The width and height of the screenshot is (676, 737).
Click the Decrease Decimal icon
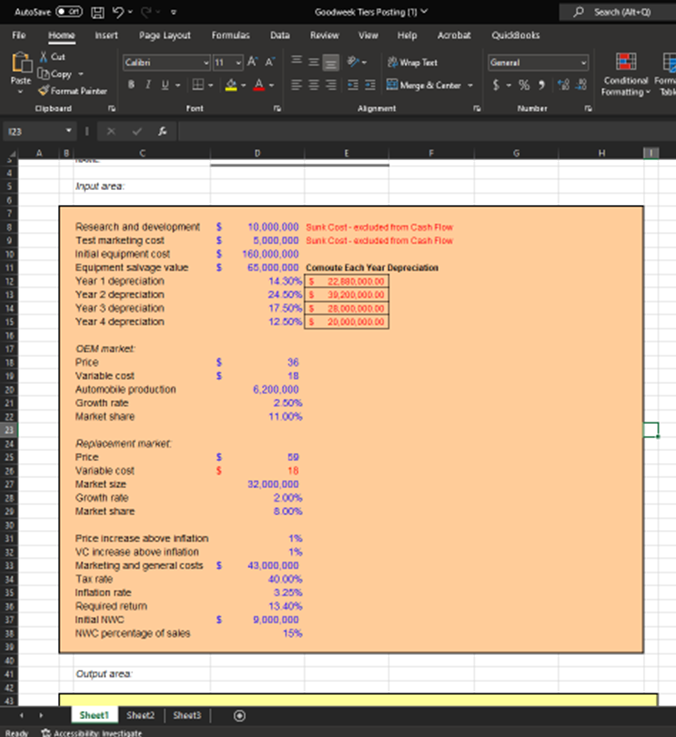coord(581,85)
